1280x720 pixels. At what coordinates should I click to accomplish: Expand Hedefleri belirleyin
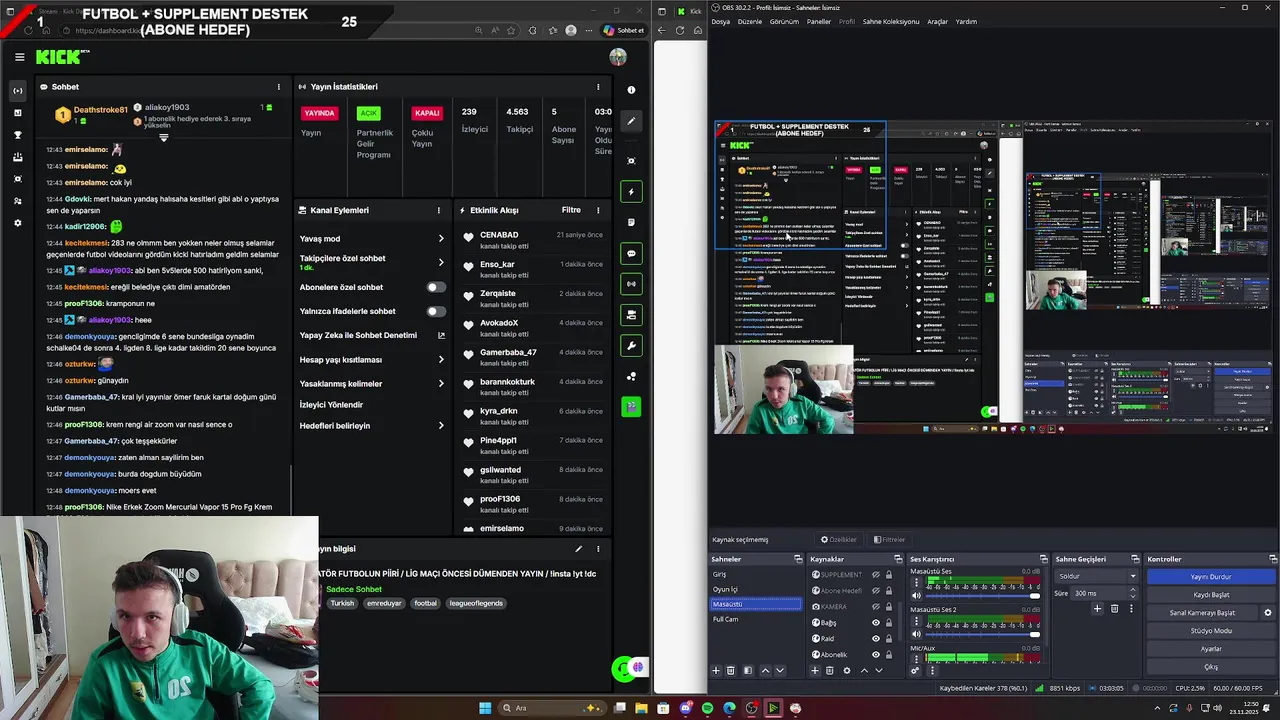tap(441, 426)
